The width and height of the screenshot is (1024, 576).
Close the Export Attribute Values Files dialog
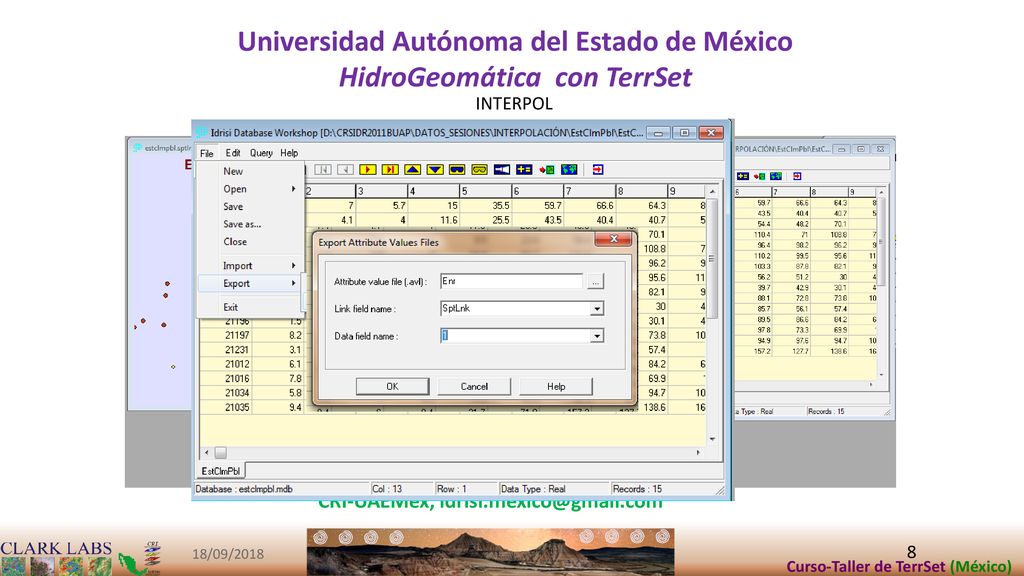click(613, 239)
